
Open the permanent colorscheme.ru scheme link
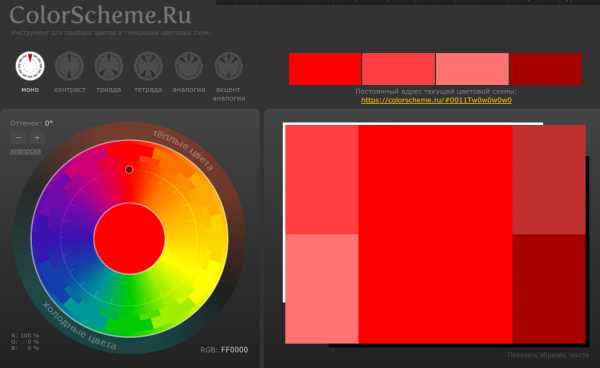(x=436, y=100)
